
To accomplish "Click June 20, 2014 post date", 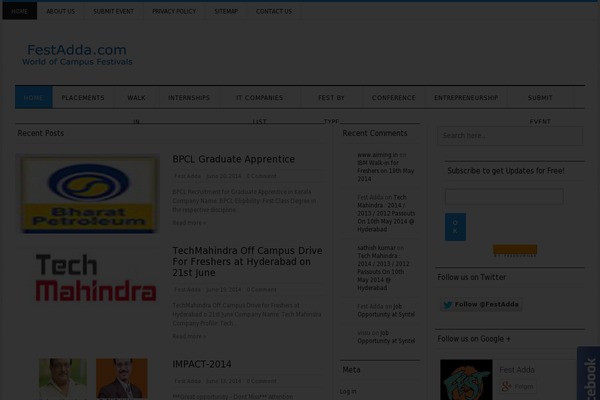I will [x=223, y=176].
